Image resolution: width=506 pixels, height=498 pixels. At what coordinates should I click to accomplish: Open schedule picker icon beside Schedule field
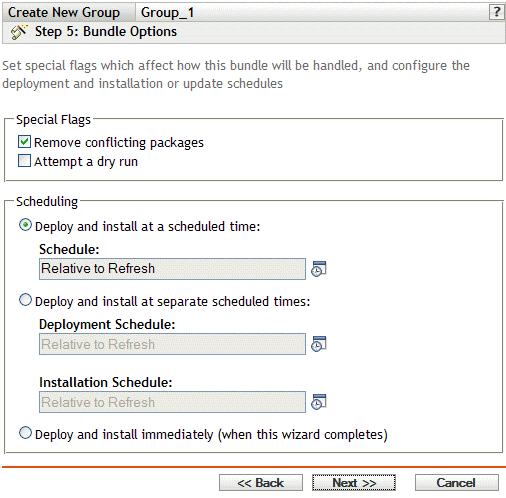click(319, 269)
